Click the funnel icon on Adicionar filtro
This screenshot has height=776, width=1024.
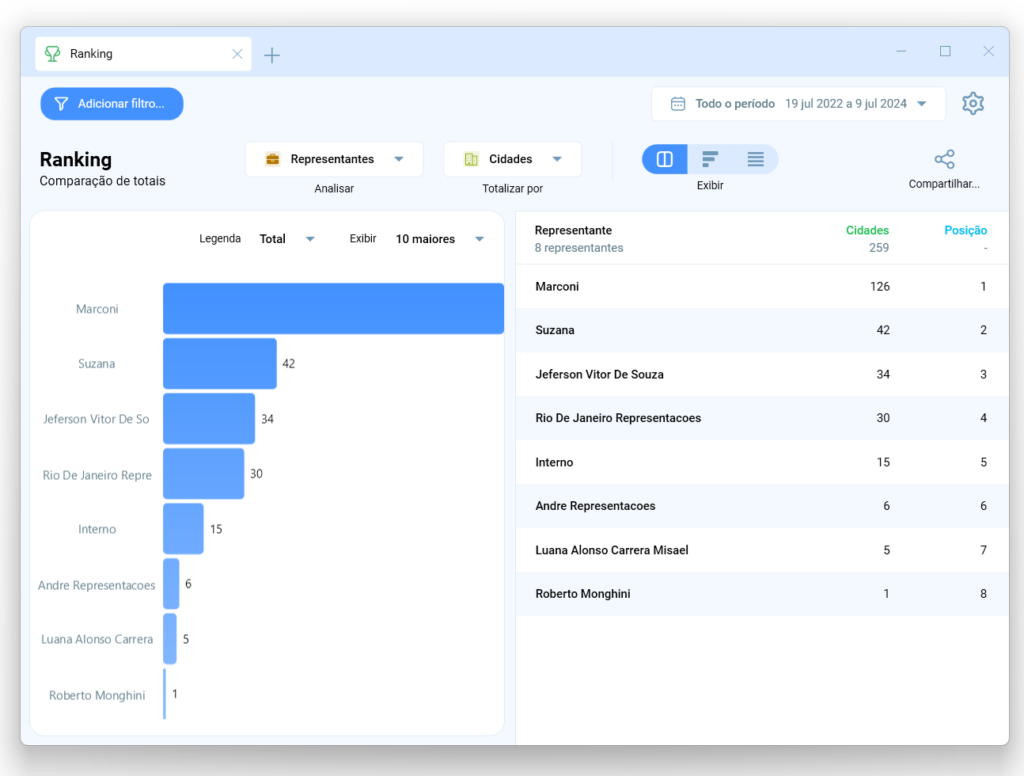pos(60,103)
